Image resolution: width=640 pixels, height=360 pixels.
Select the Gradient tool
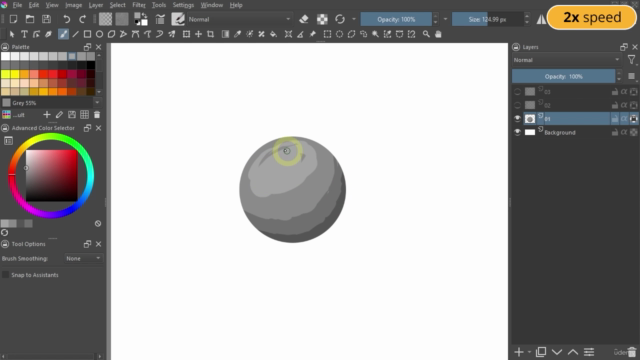click(225, 34)
